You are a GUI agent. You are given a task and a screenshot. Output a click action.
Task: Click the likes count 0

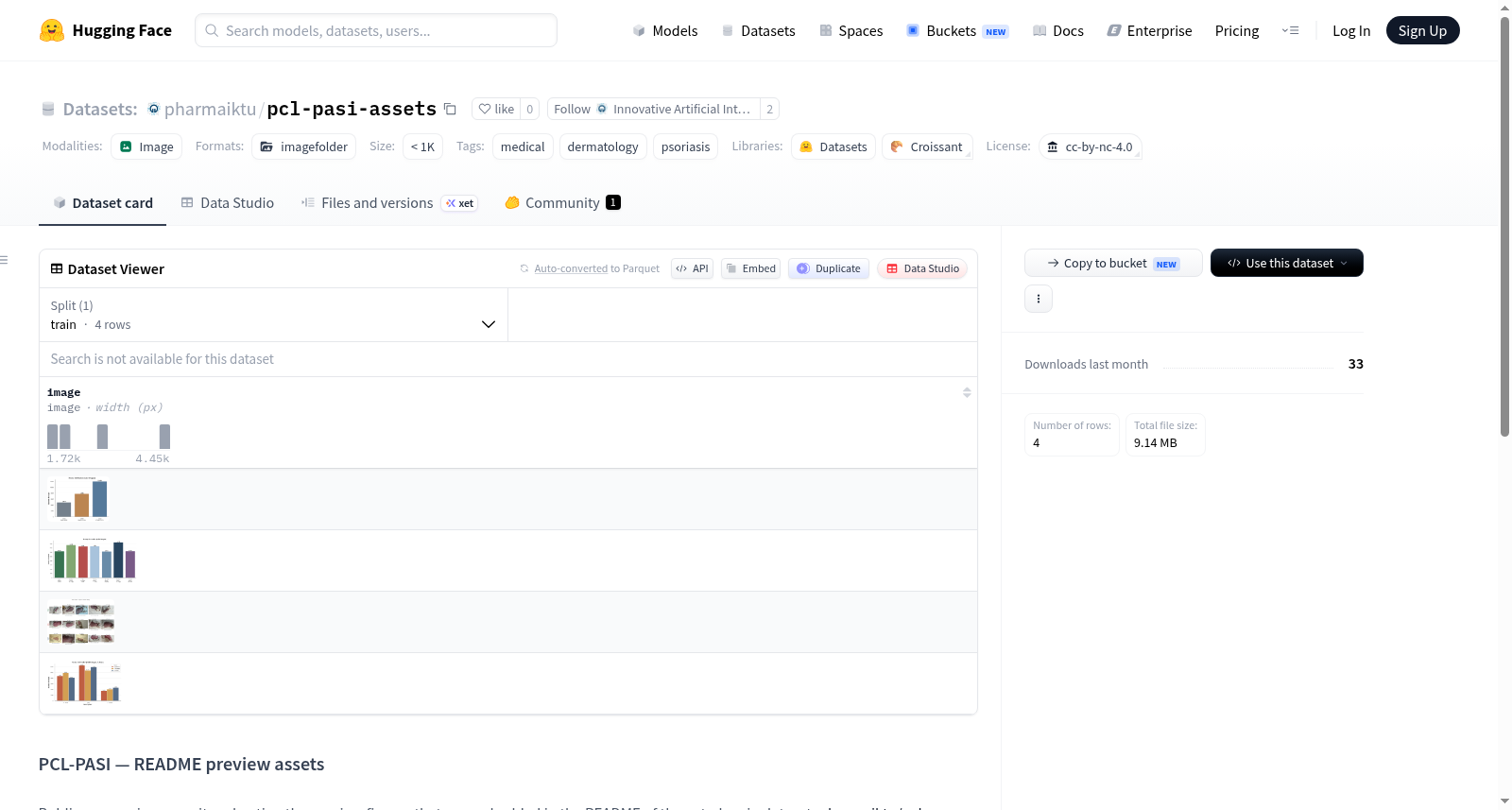(x=530, y=109)
